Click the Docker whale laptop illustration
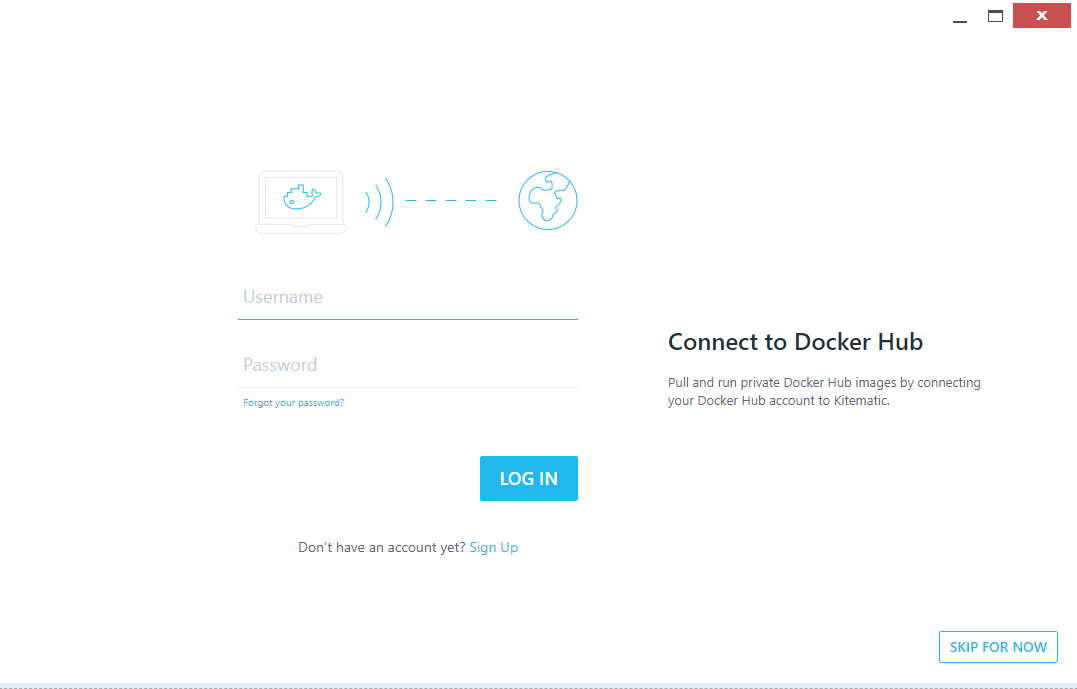The width and height of the screenshot is (1077, 689). tap(301, 202)
